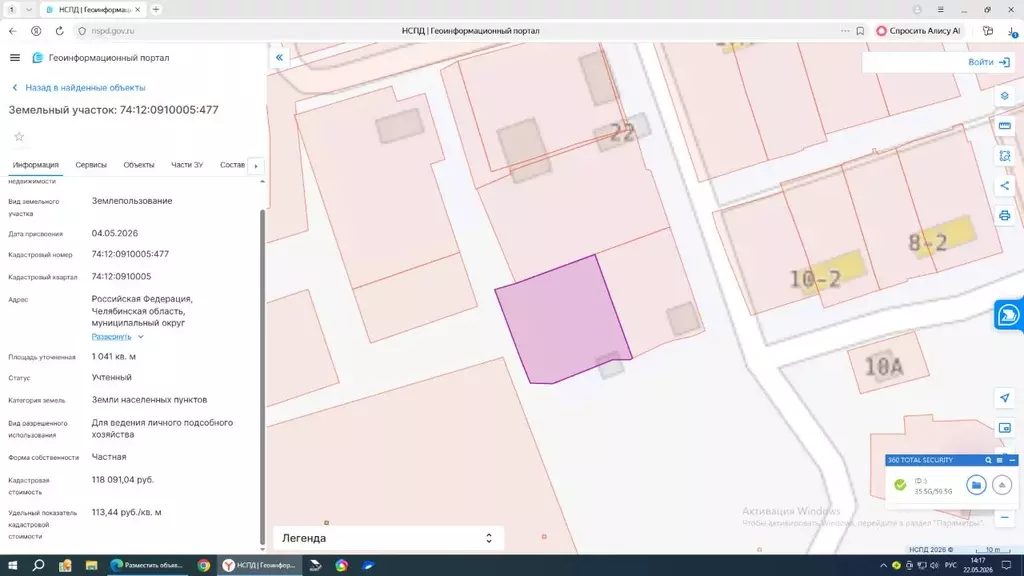
Task: Open the hamburger menu of the portal
Action: coord(15,57)
